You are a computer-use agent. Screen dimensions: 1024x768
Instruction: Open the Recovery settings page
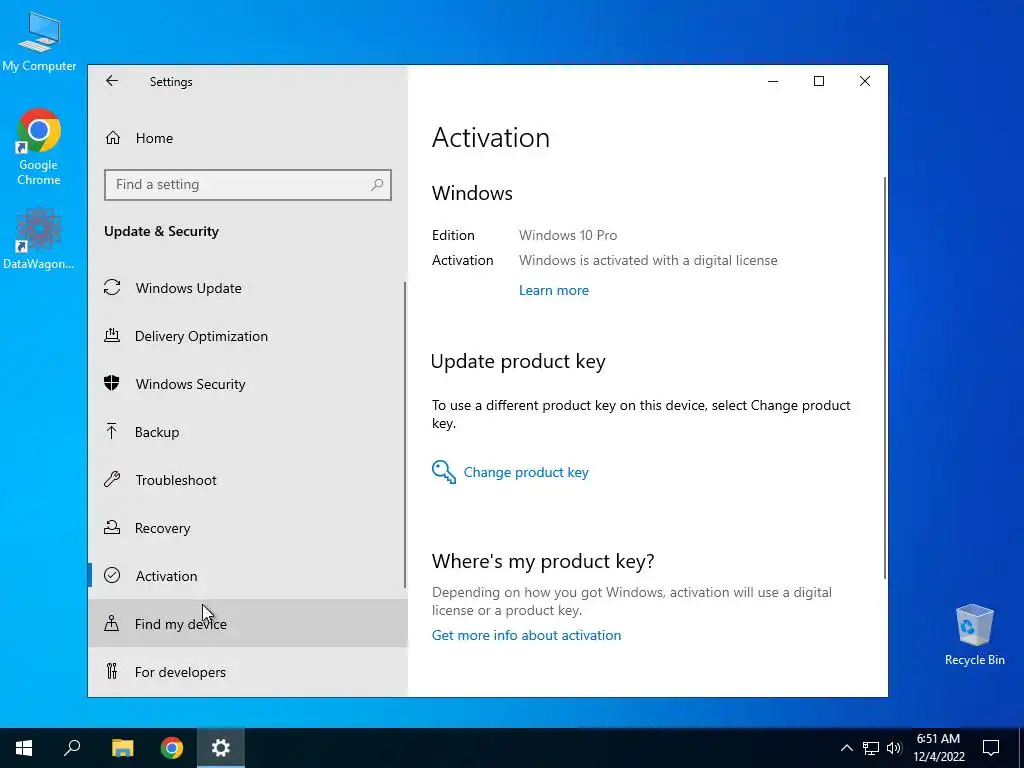click(x=247, y=528)
